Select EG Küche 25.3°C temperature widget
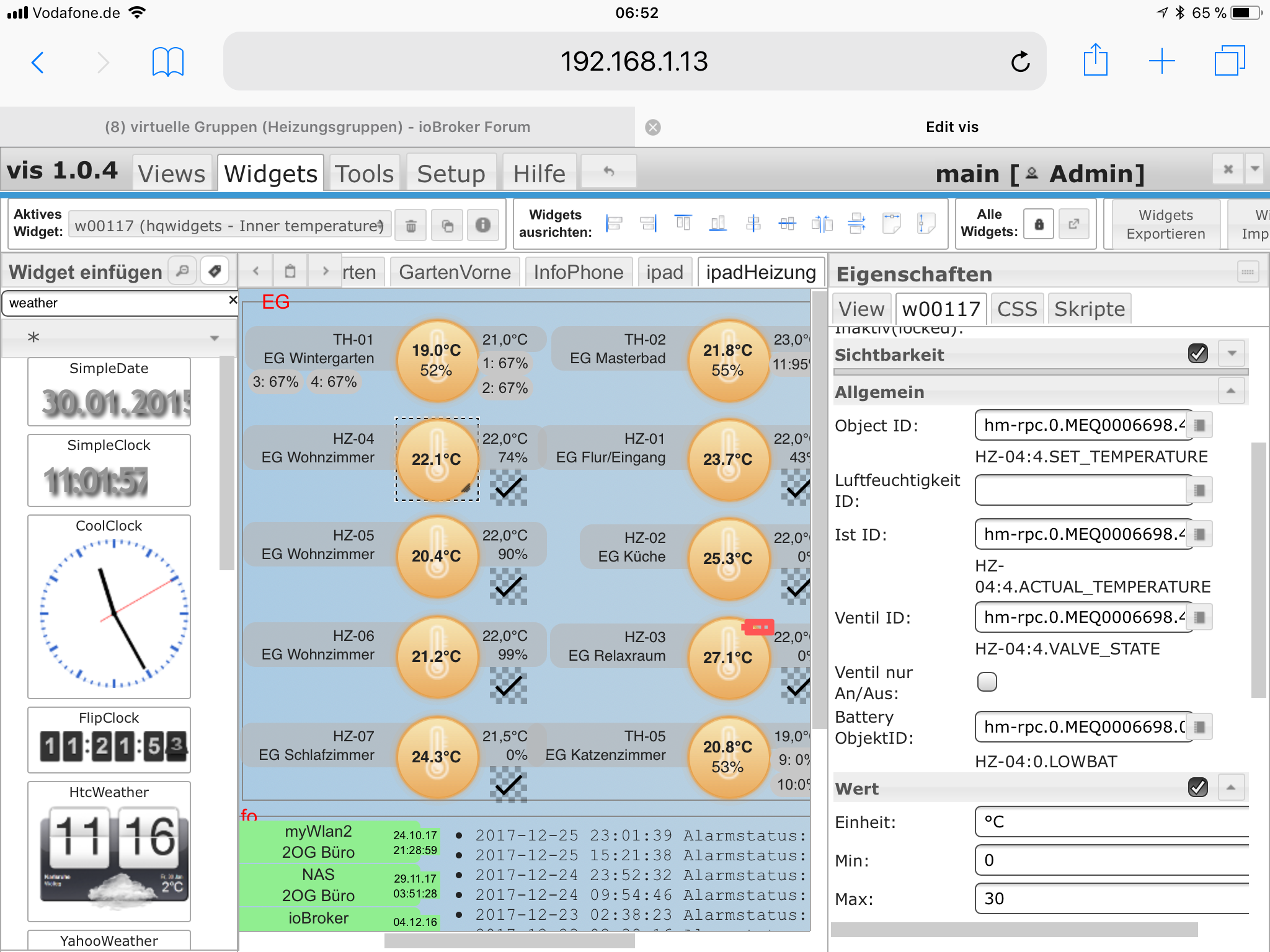 [728, 558]
